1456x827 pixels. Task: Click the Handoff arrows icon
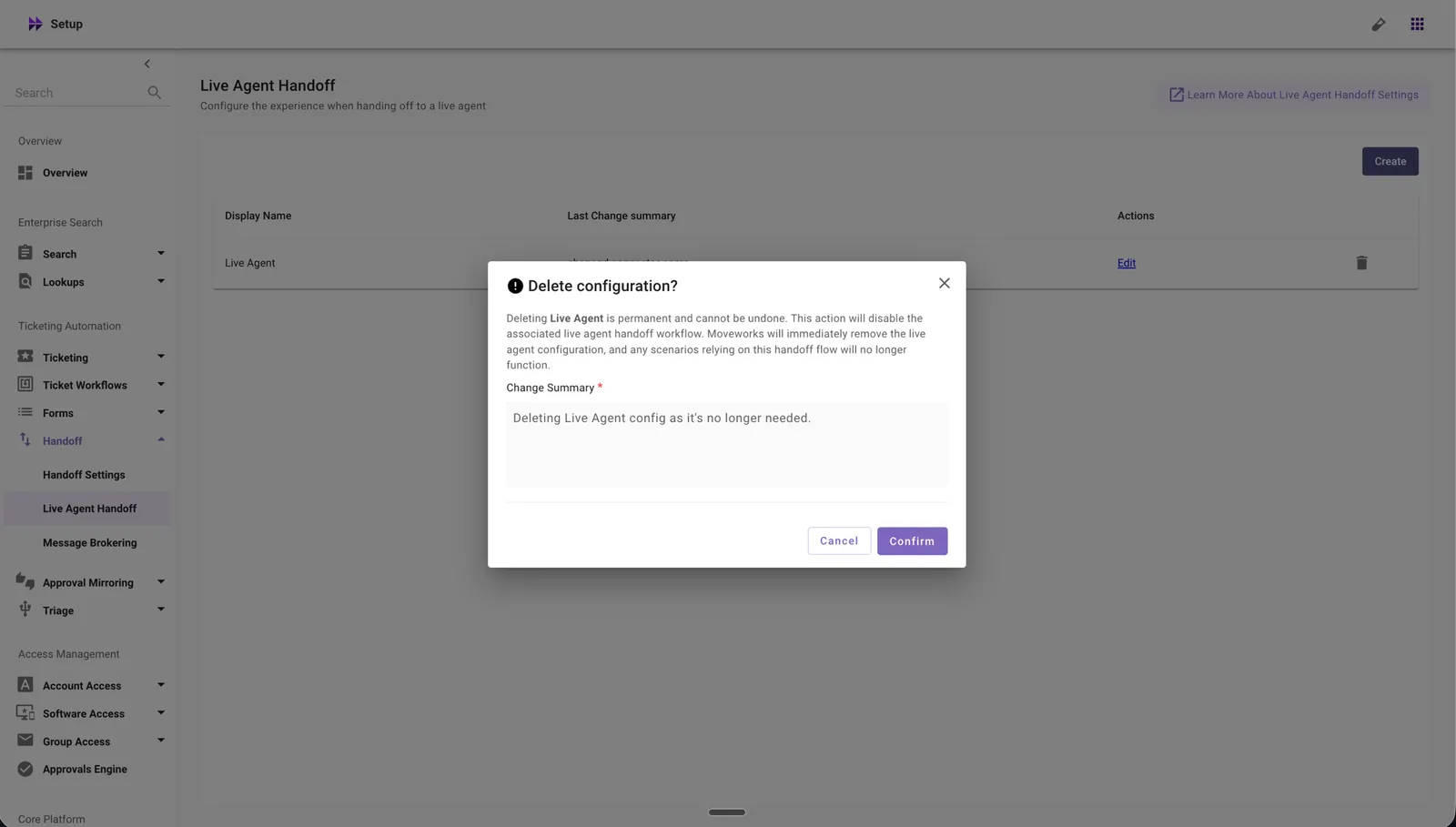(25, 439)
